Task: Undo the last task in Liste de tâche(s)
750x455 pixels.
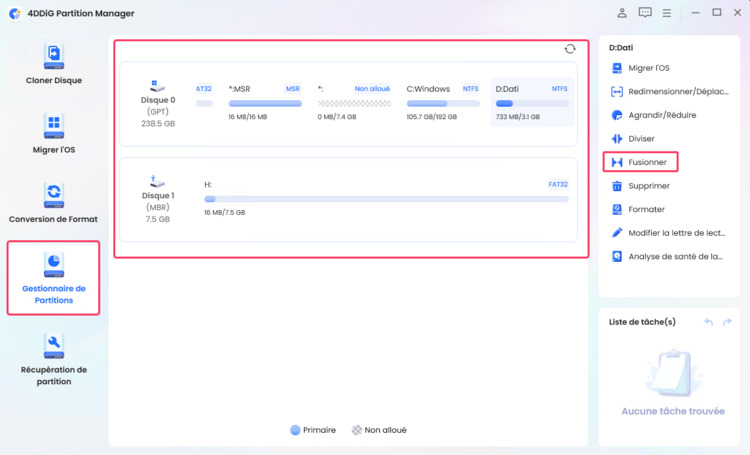Action: (708, 322)
